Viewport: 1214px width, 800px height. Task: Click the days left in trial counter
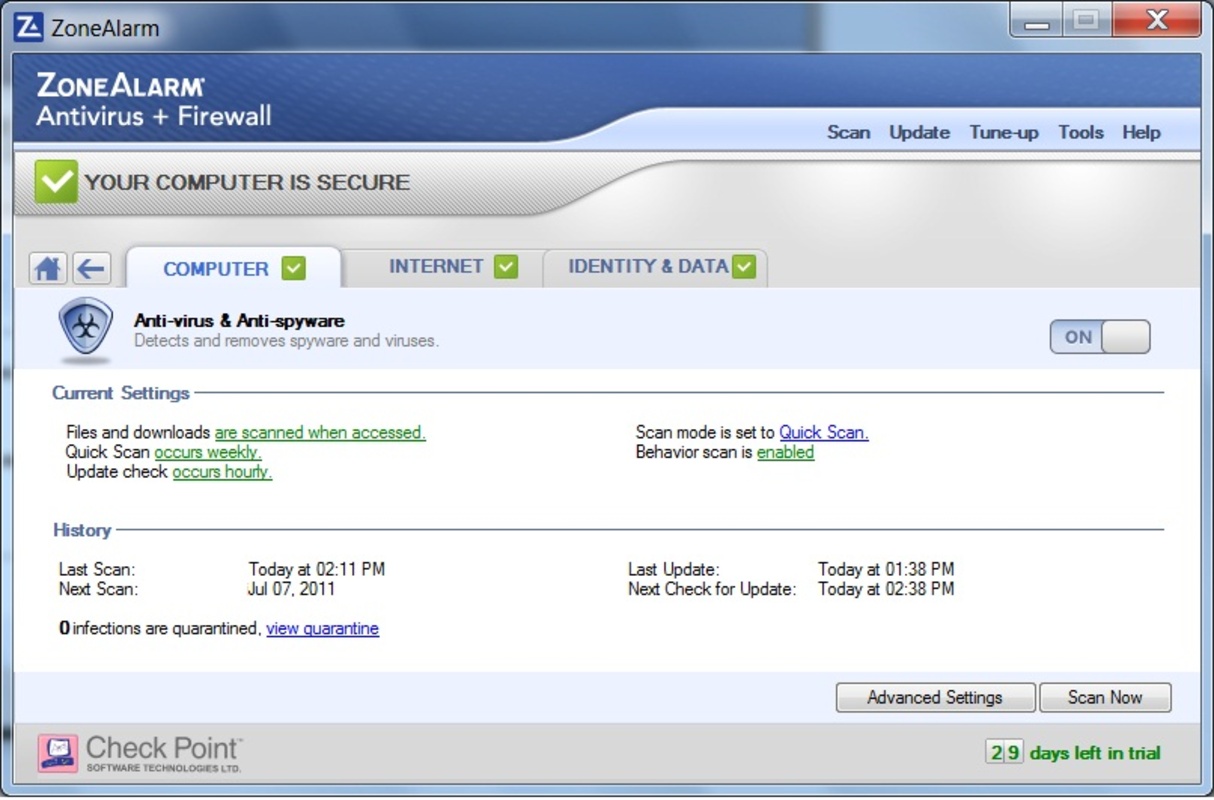coord(1072,753)
